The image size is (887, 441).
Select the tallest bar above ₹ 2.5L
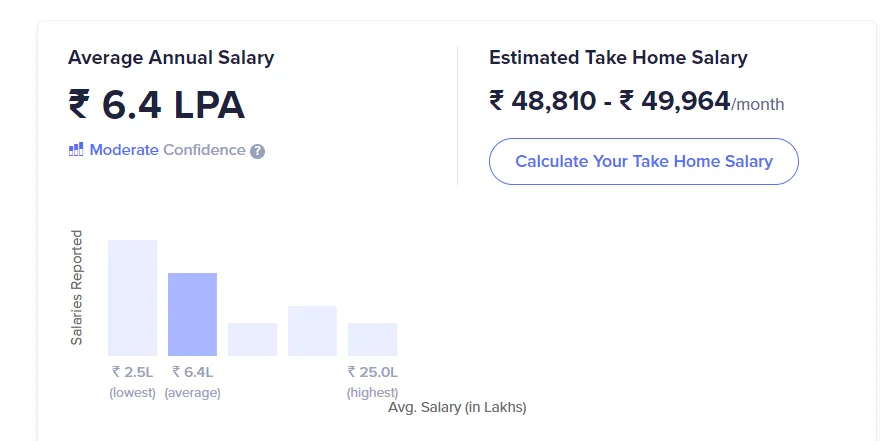click(x=132, y=298)
